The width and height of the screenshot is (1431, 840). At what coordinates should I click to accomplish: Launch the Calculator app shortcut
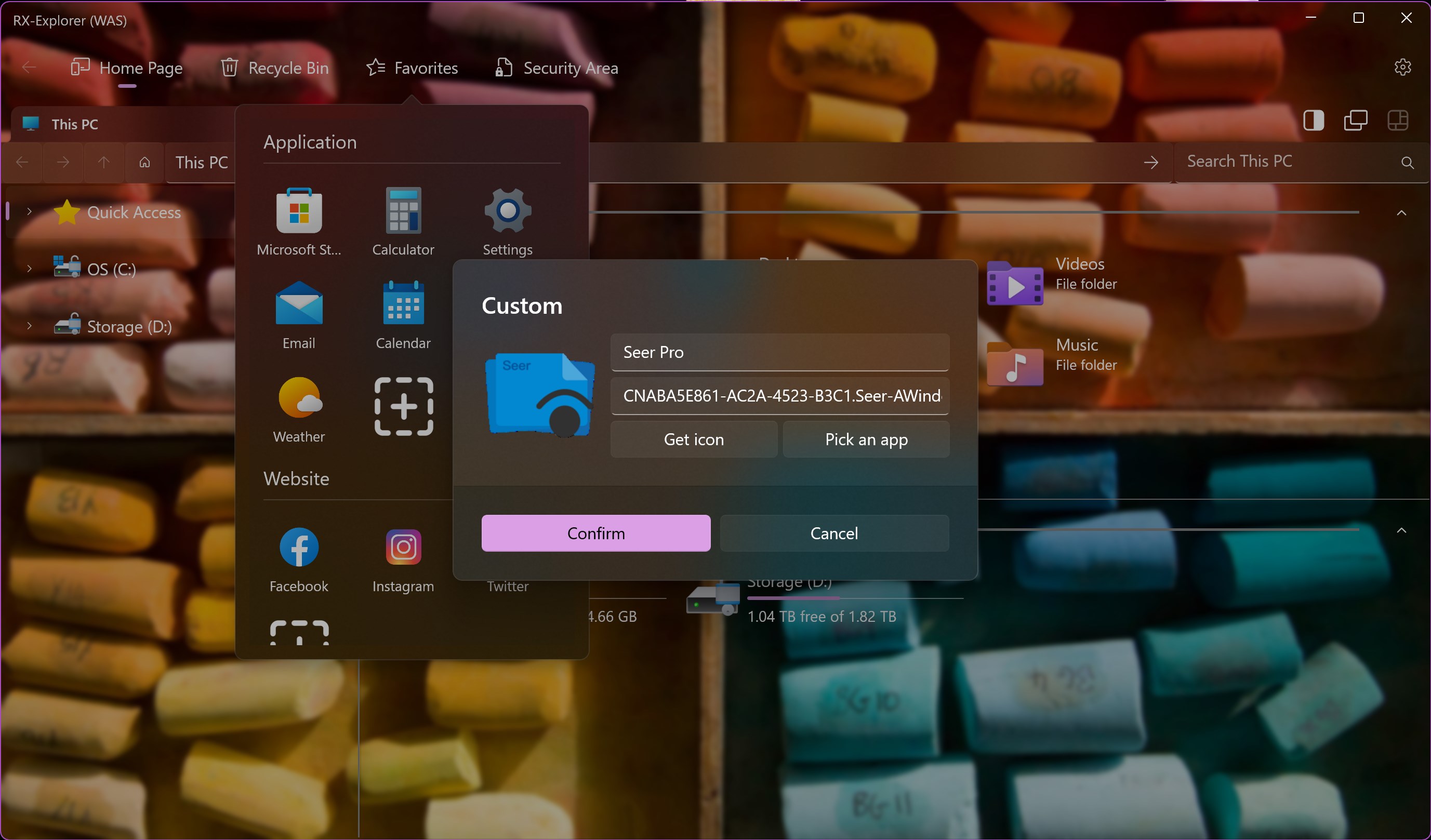[x=403, y=212]
